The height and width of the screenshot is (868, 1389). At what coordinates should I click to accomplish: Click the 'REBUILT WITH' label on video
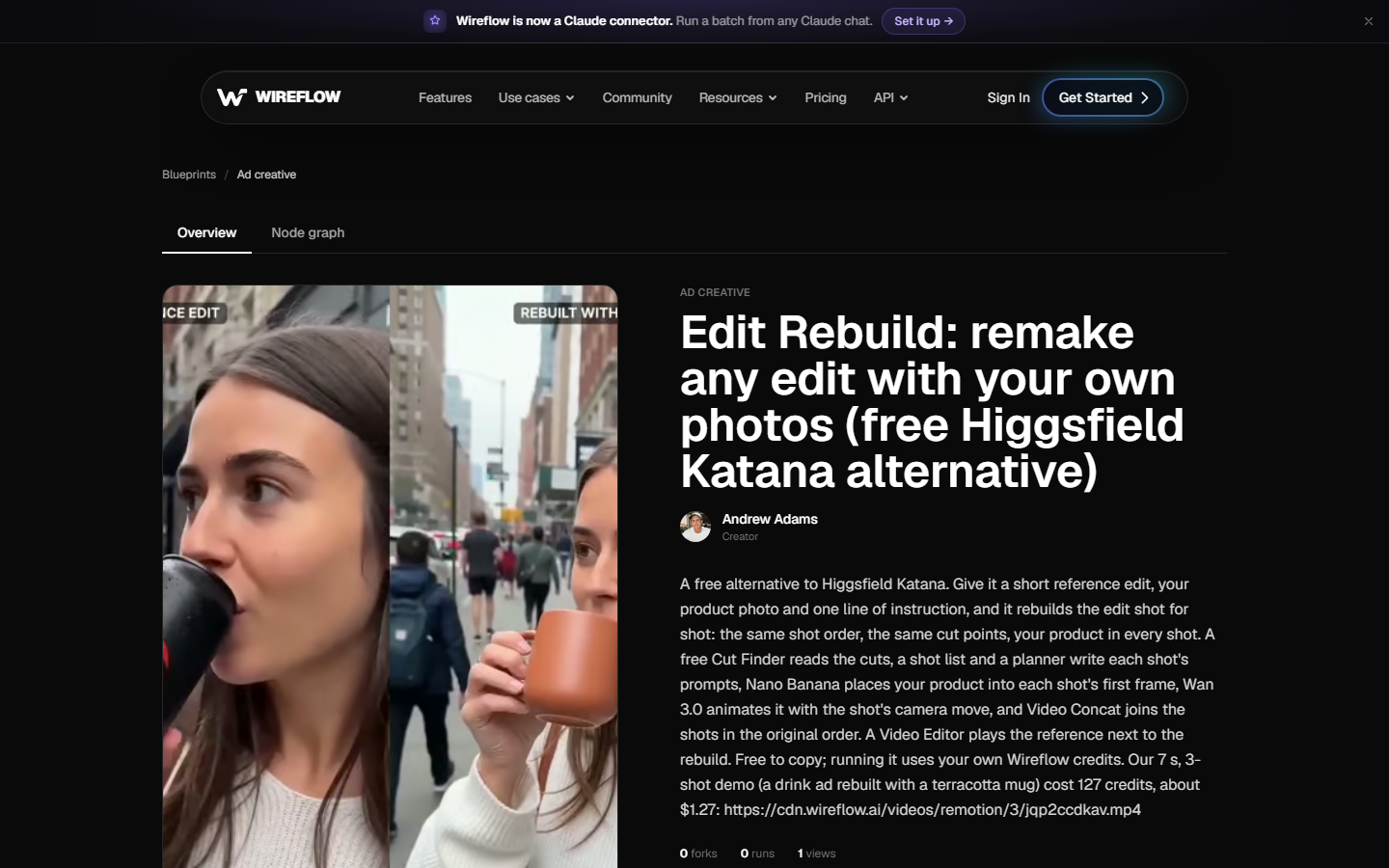pos(566,312)
